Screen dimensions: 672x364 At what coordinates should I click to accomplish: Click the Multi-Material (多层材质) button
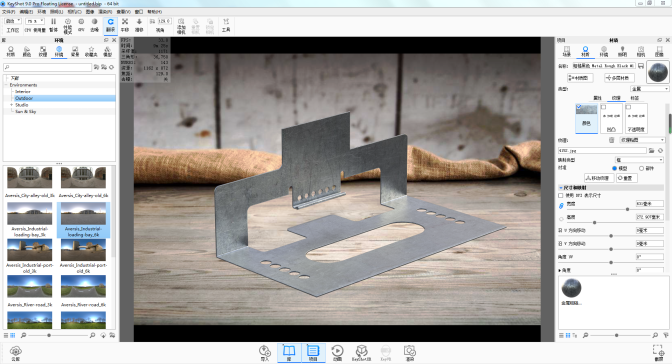coord(619,78)
